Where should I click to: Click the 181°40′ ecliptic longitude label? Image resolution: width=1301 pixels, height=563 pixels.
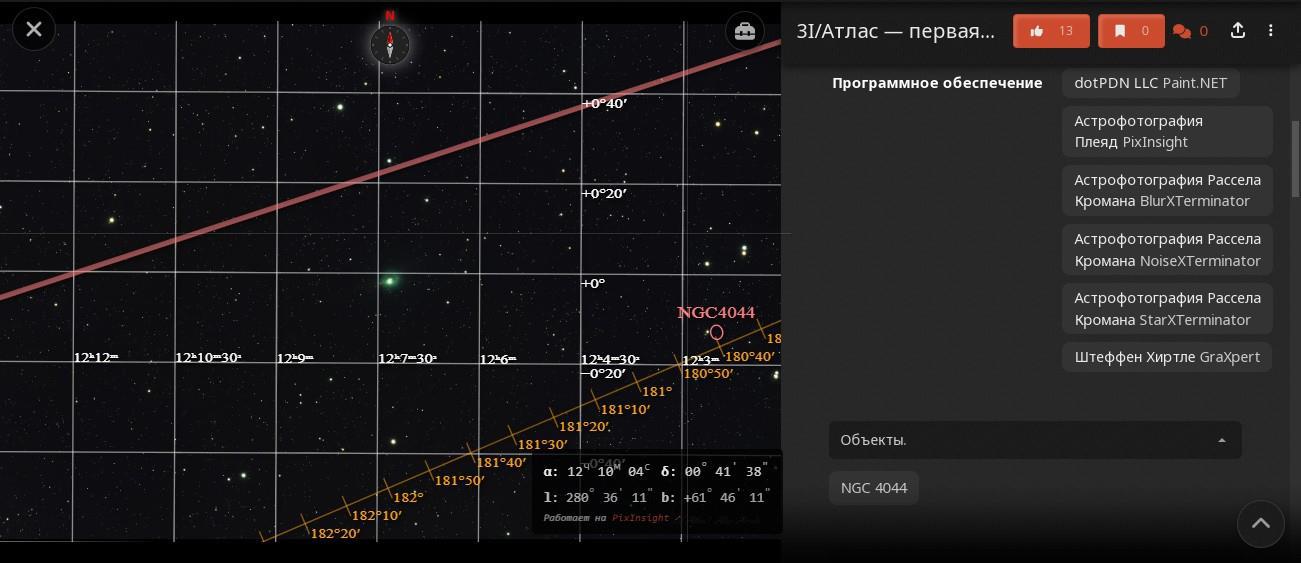[501, 462]
